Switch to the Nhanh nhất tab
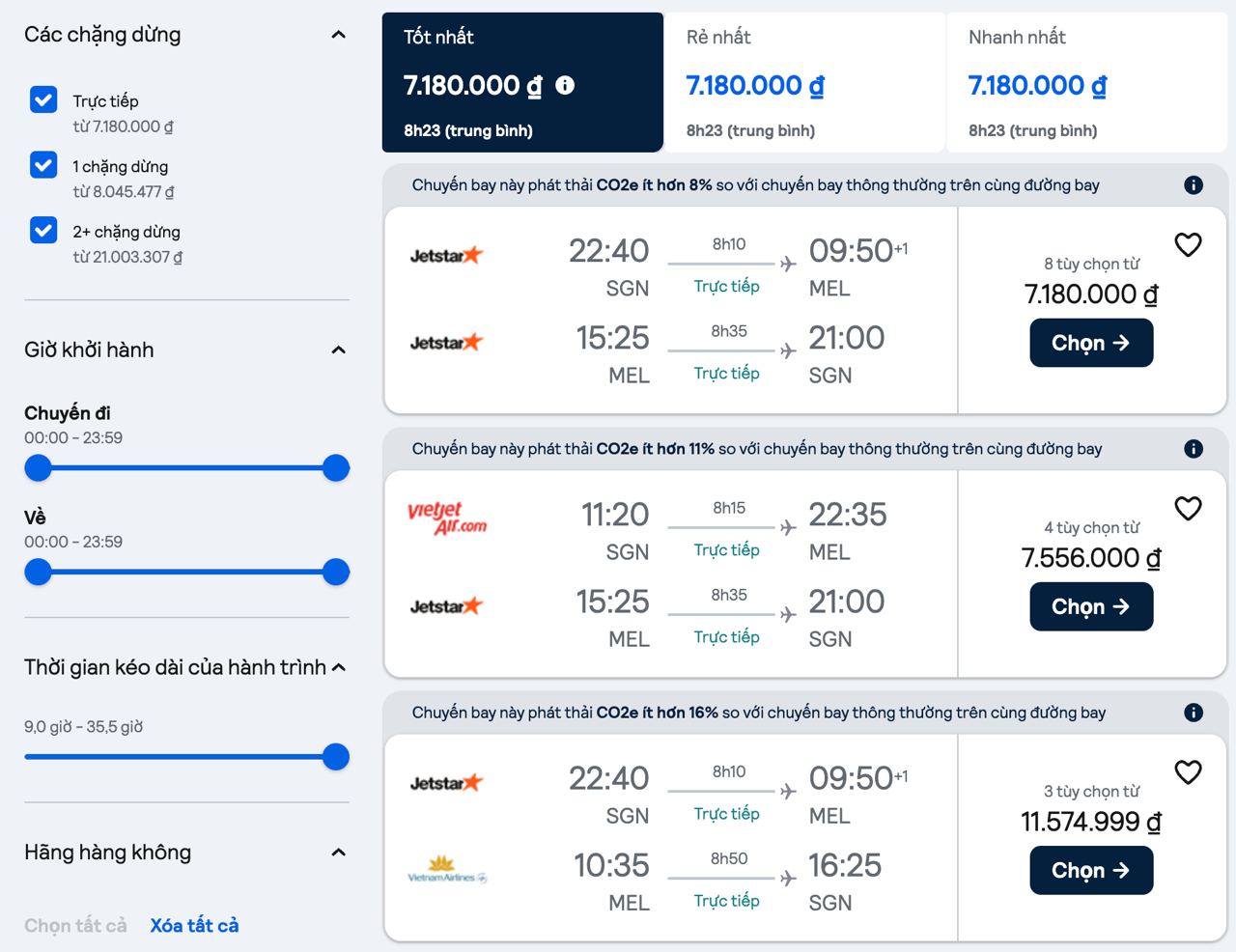The height and width of the screenshot is (952, 1236). 1085,82
